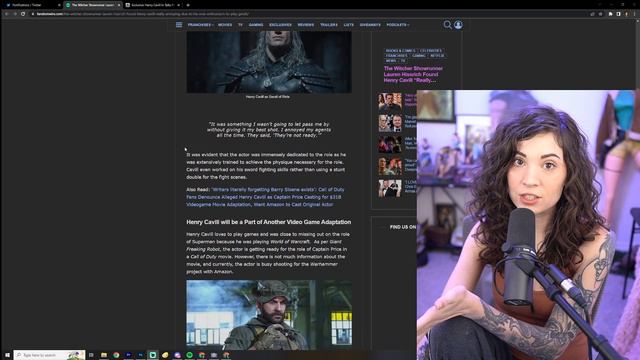Click the browser forward arrow
Image resolution: width=640 pixels, height=360 pixels.
15,14
